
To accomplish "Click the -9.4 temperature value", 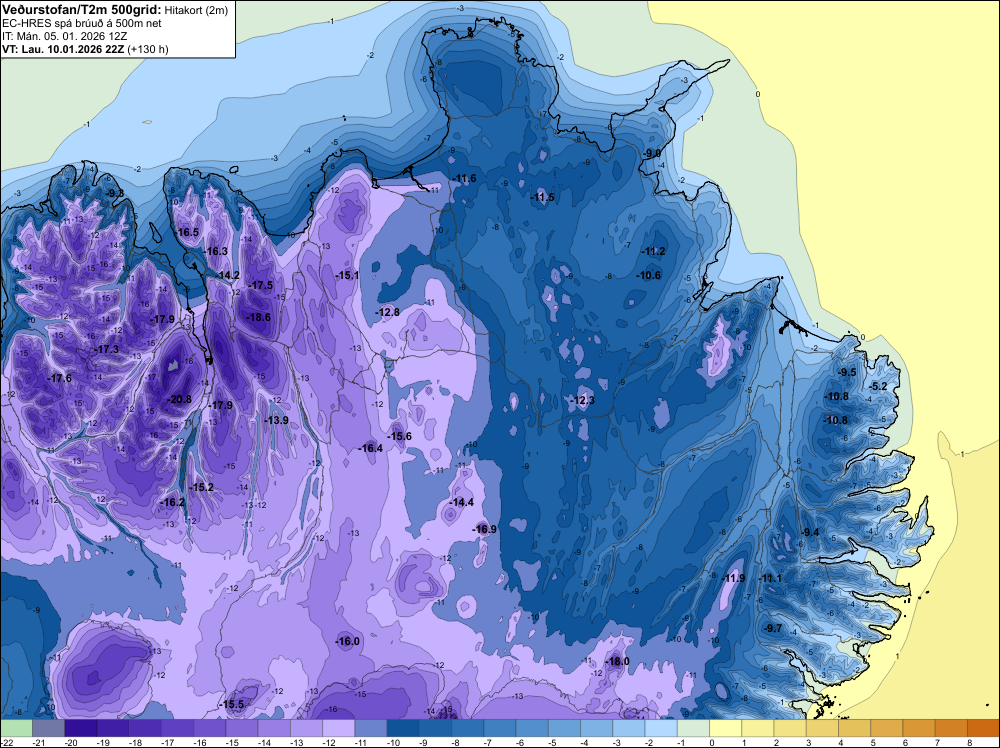I will click(810, 532).
